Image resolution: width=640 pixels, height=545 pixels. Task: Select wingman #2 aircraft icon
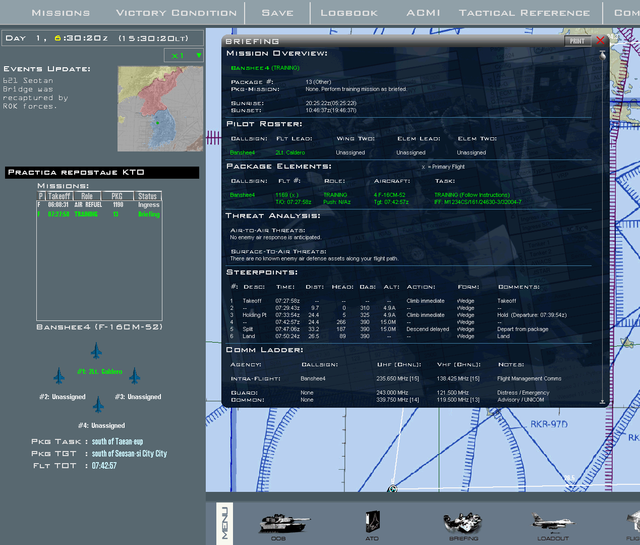click(59, 376)
